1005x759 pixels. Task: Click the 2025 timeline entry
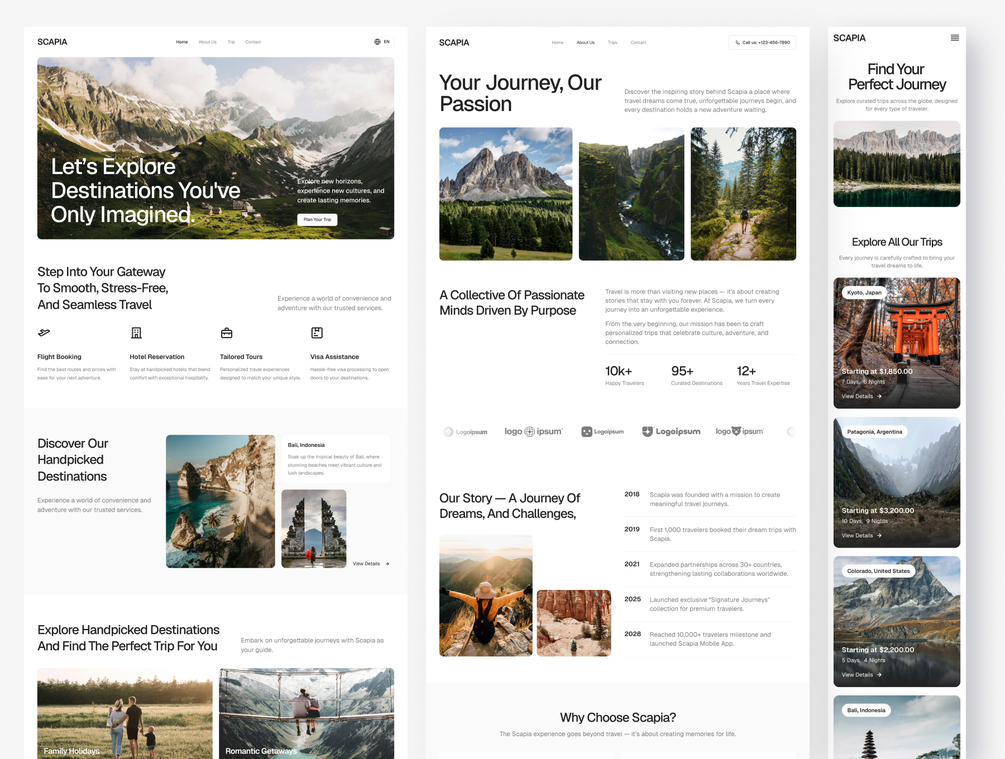click(x=710, y=604)
